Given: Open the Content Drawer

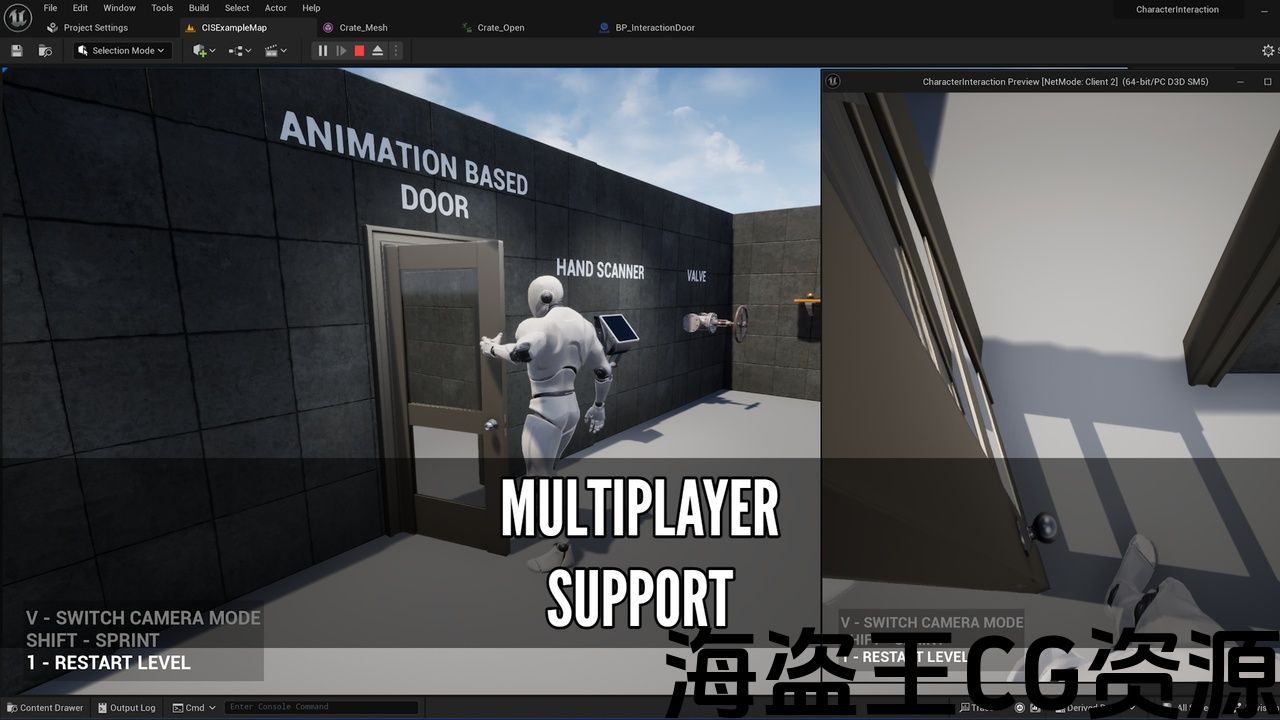Looking at the screenshot, I should point(45,708).
